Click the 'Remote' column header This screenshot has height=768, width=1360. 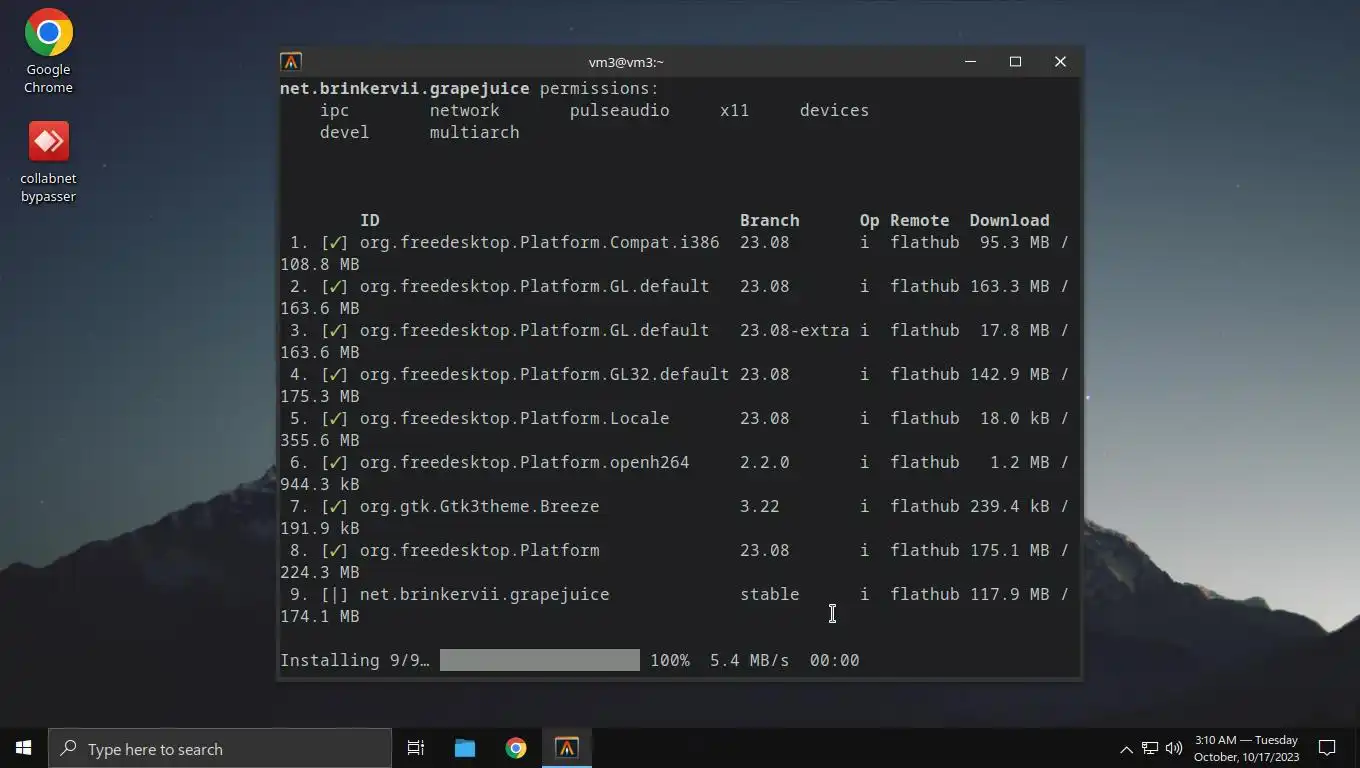(x=920, y=220)
